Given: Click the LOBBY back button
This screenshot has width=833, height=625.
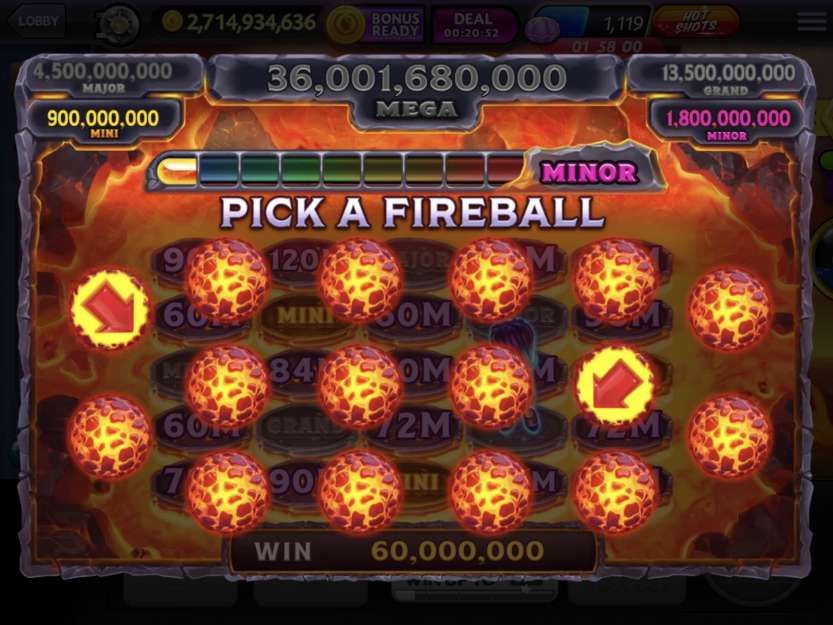Looking at the screenshot, I should point(36,21).
